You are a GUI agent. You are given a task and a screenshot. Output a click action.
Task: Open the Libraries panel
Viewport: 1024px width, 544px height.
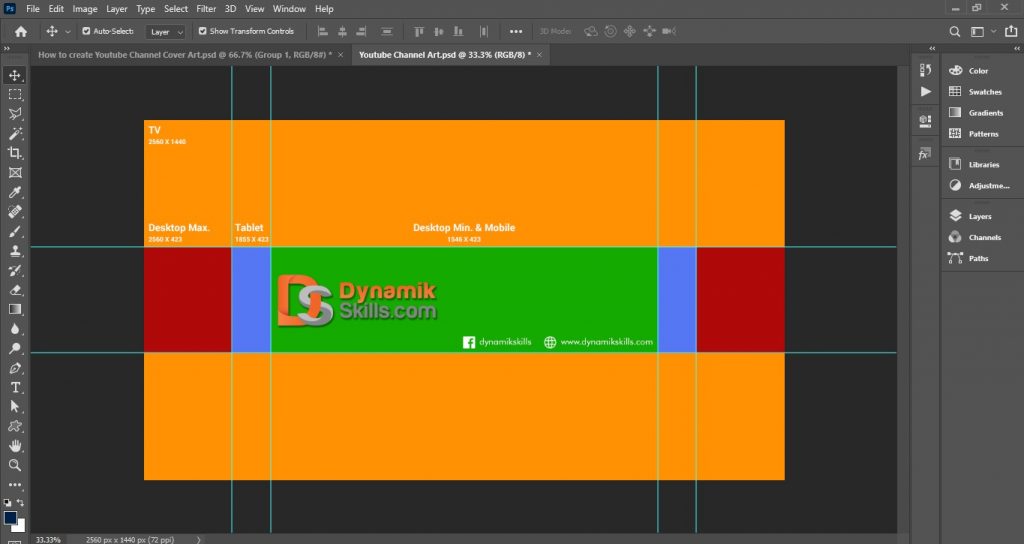click(982, 165)
